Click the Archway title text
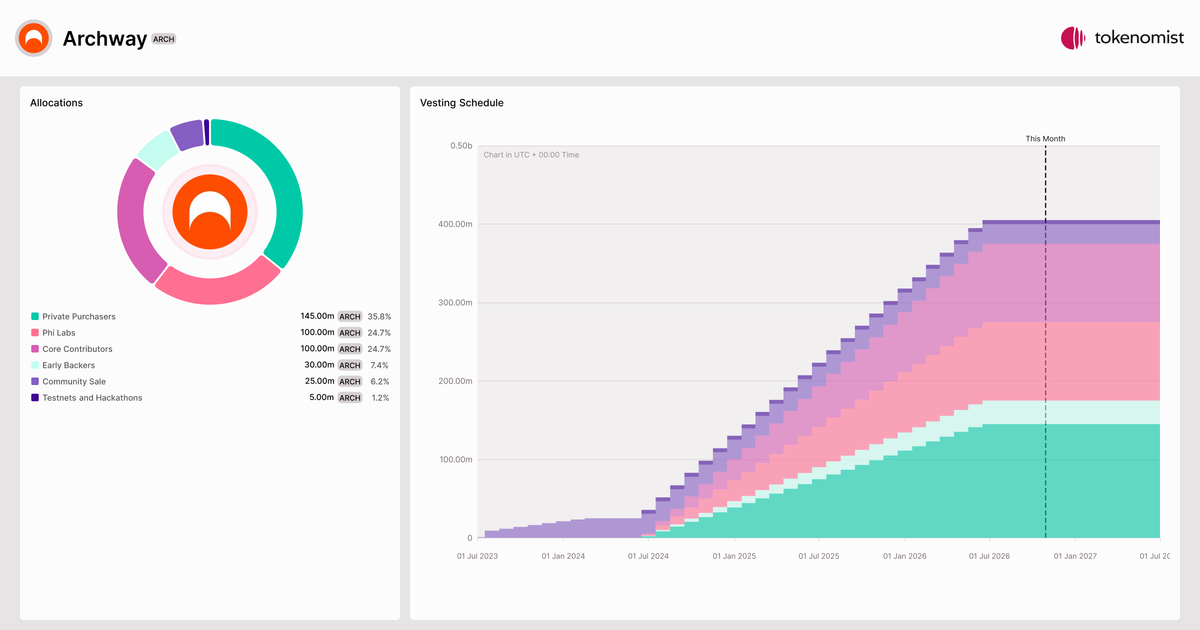 coord(105,39)
